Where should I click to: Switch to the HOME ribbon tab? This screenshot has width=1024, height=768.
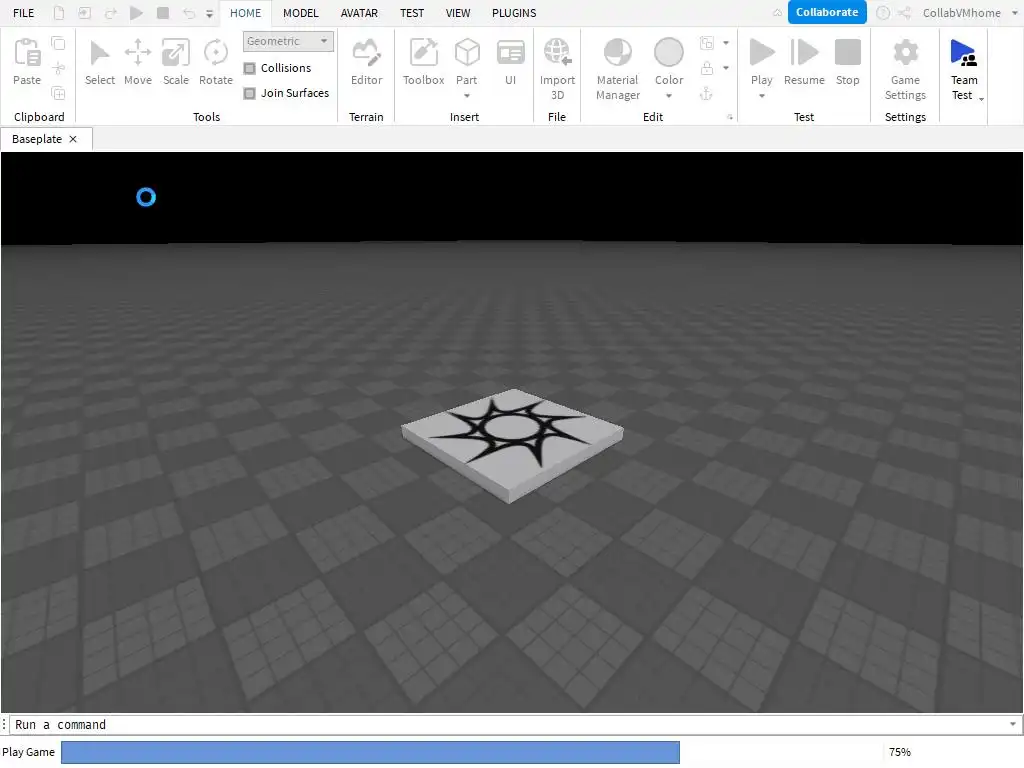pyautogui.click(x=246, y=13)
